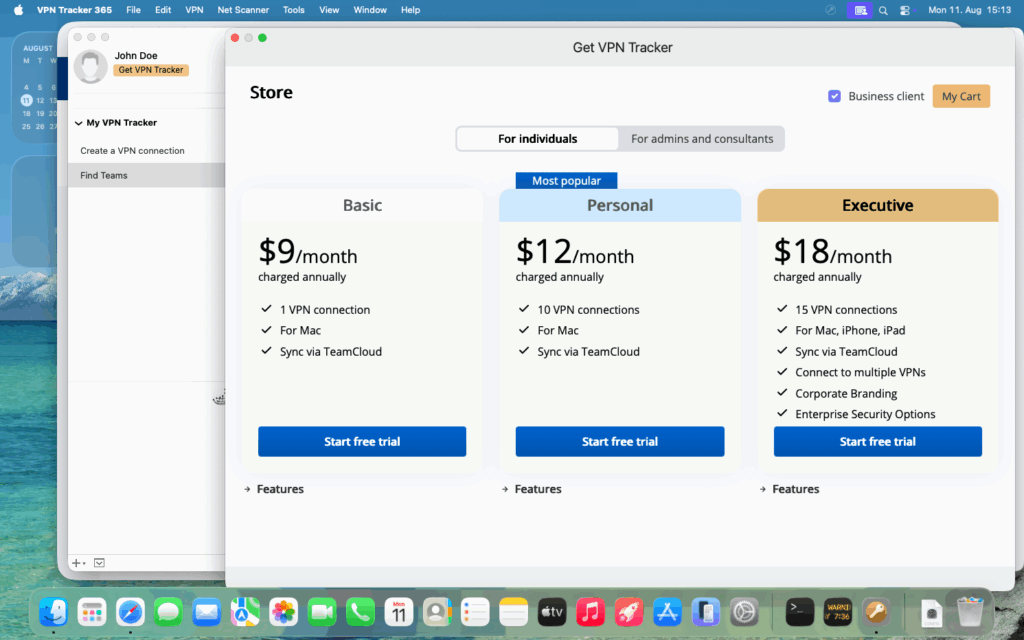1024x640 pixels.
Task: Click the Enterprise Security Options text
Action: coord(865,414)
